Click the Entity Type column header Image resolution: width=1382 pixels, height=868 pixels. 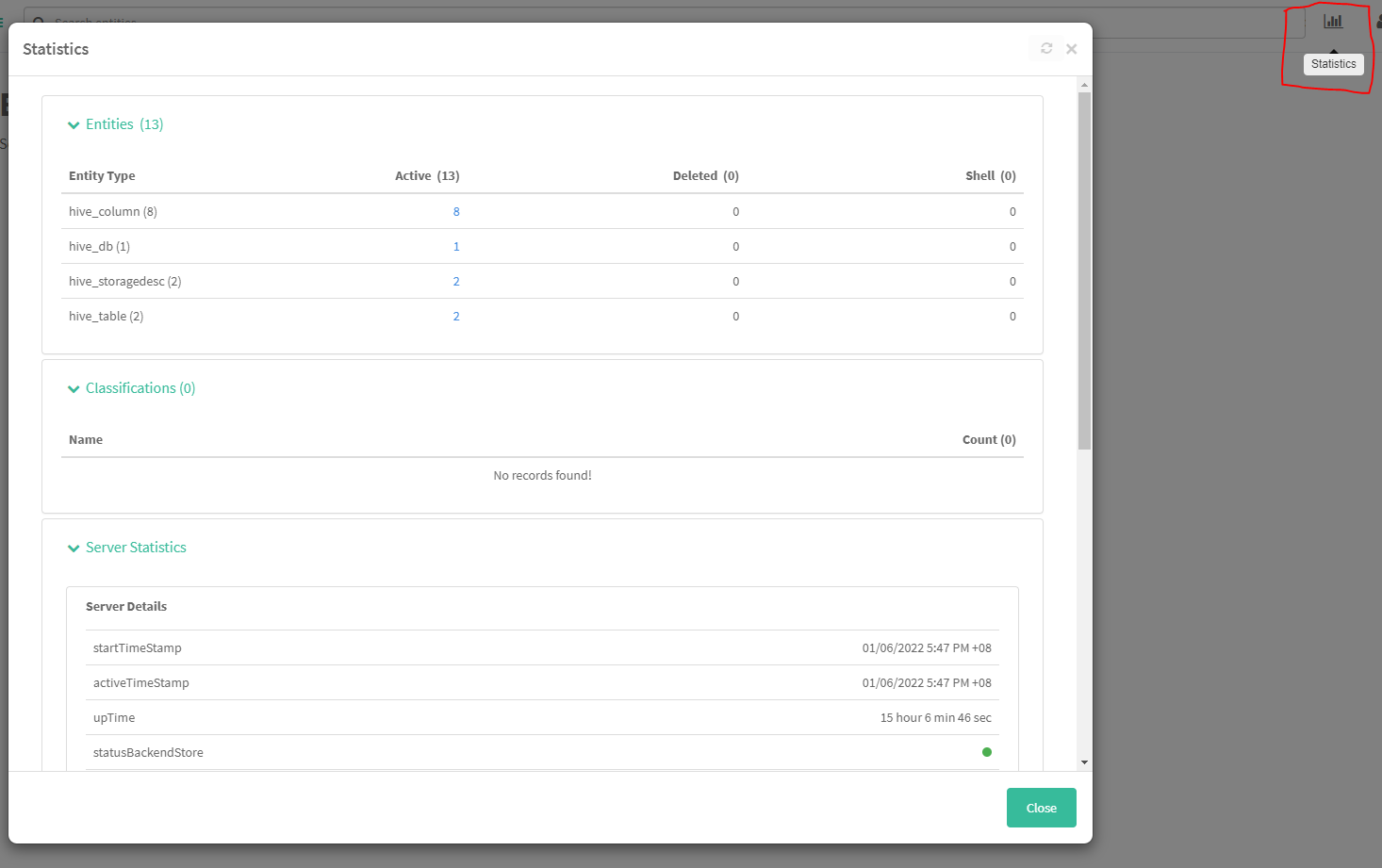pos(102,175)
